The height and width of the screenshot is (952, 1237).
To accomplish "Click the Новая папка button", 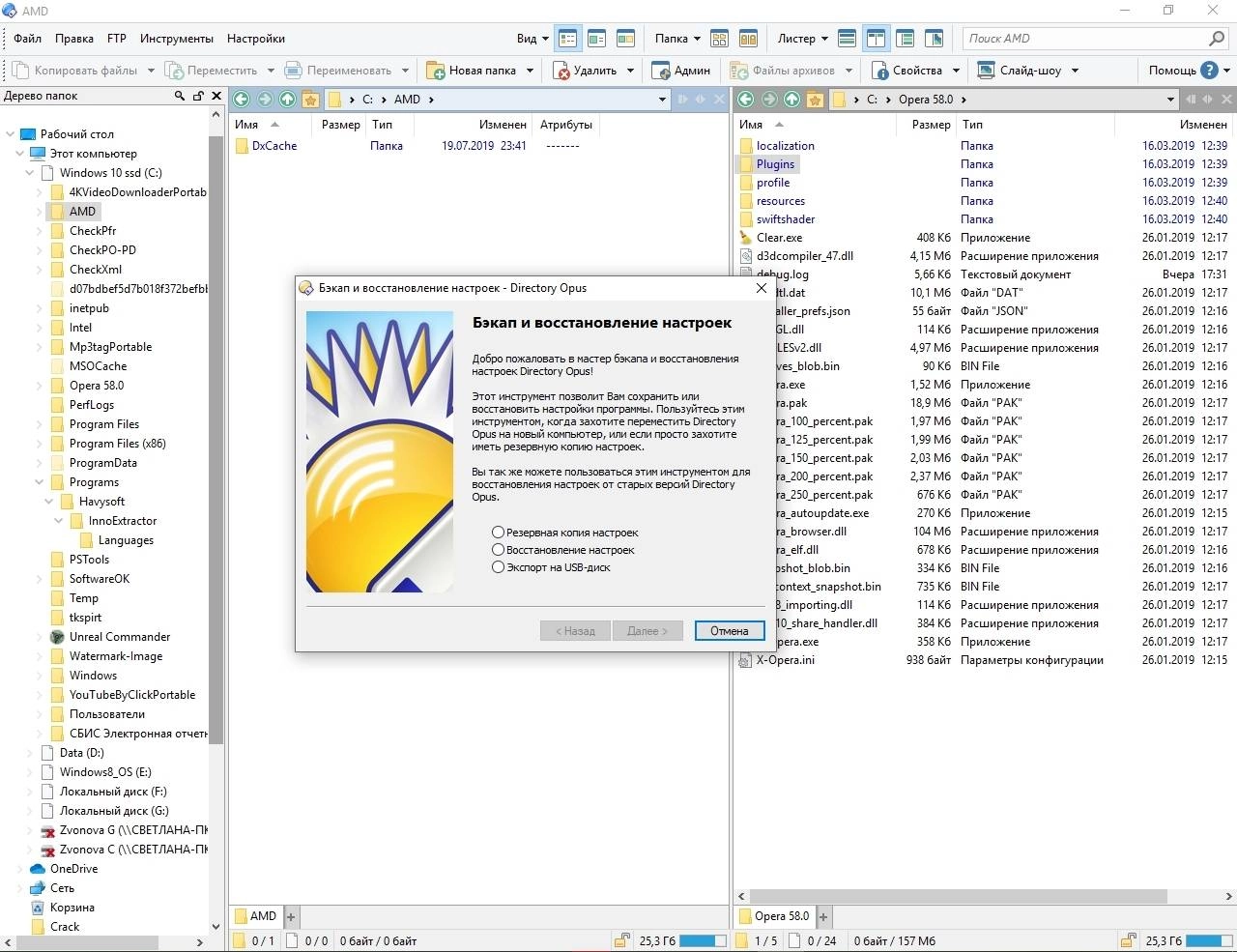I will tap(472, 71).
